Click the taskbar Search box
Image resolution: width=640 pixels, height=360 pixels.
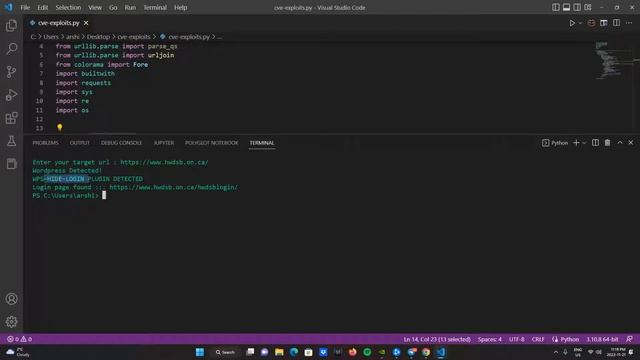coord(225,352)
